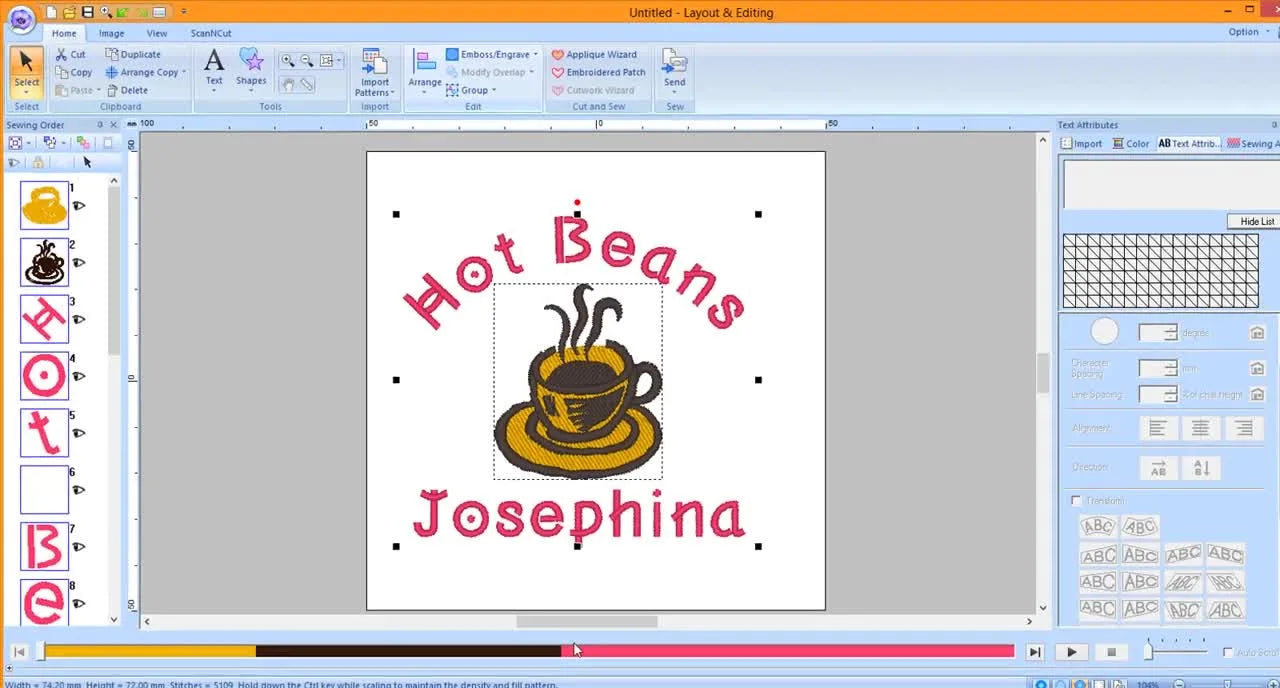Click the zoom in magnifier
Screen dimensions: 1280x688
coord(288,61)
